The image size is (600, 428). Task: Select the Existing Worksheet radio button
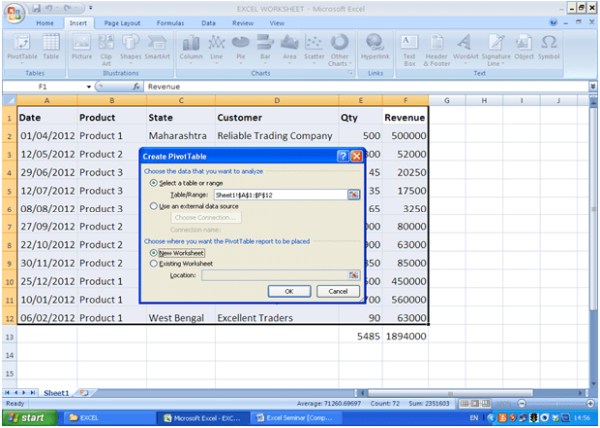[x=153, y=263]
